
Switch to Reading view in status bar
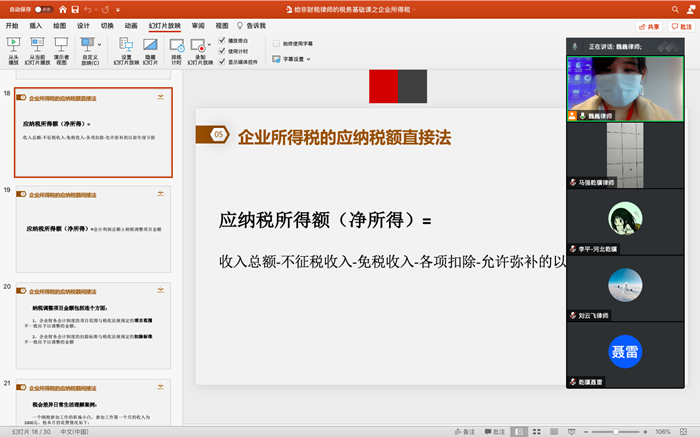[554, 432]
